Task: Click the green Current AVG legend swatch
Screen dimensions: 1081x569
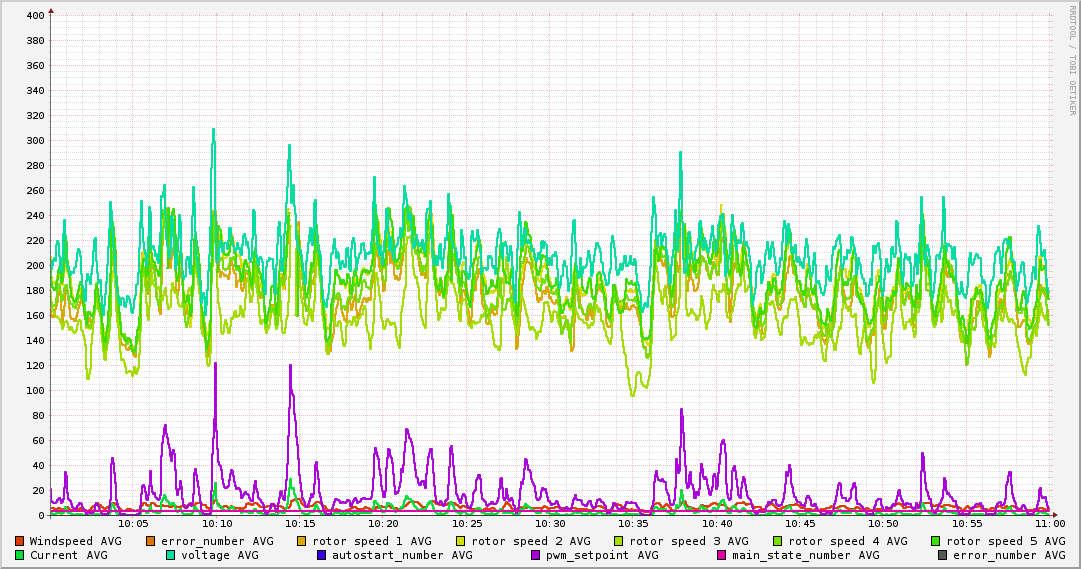Action: [x=20, y=555]
